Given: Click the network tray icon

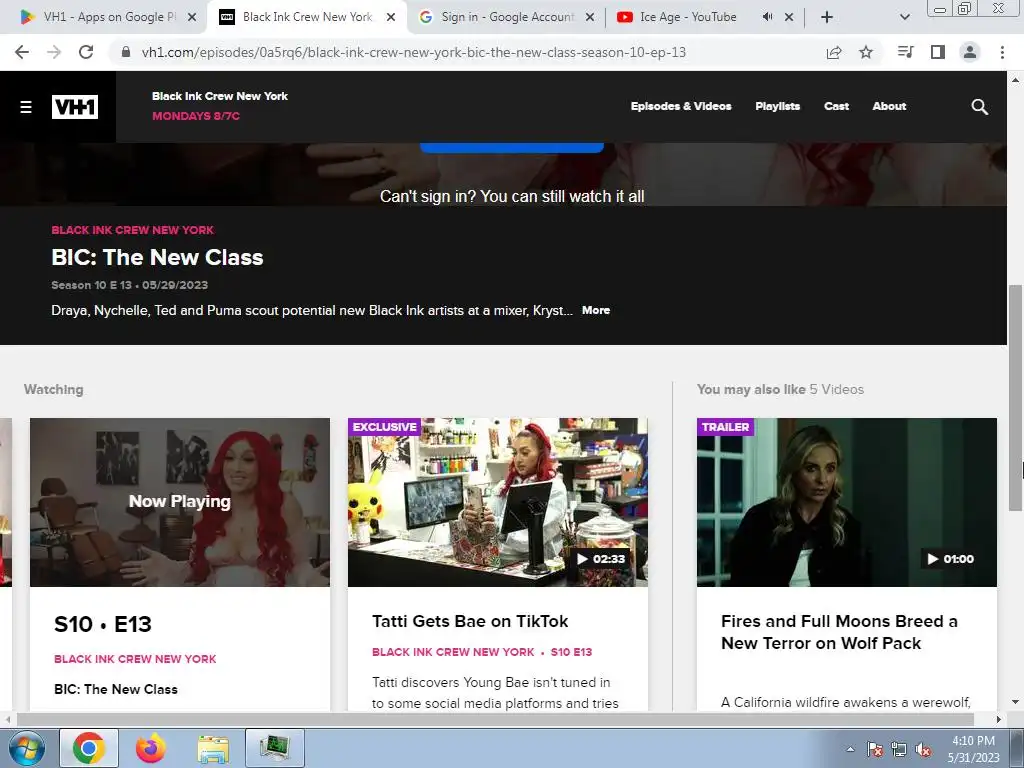Looking at the screenshot, I should click(x=899, y=749).
